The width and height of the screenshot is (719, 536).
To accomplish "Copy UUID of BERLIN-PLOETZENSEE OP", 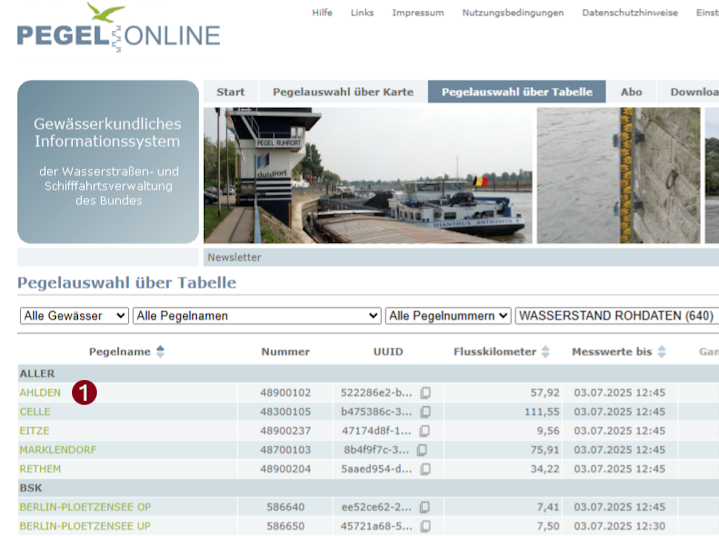I will point(425,507).
